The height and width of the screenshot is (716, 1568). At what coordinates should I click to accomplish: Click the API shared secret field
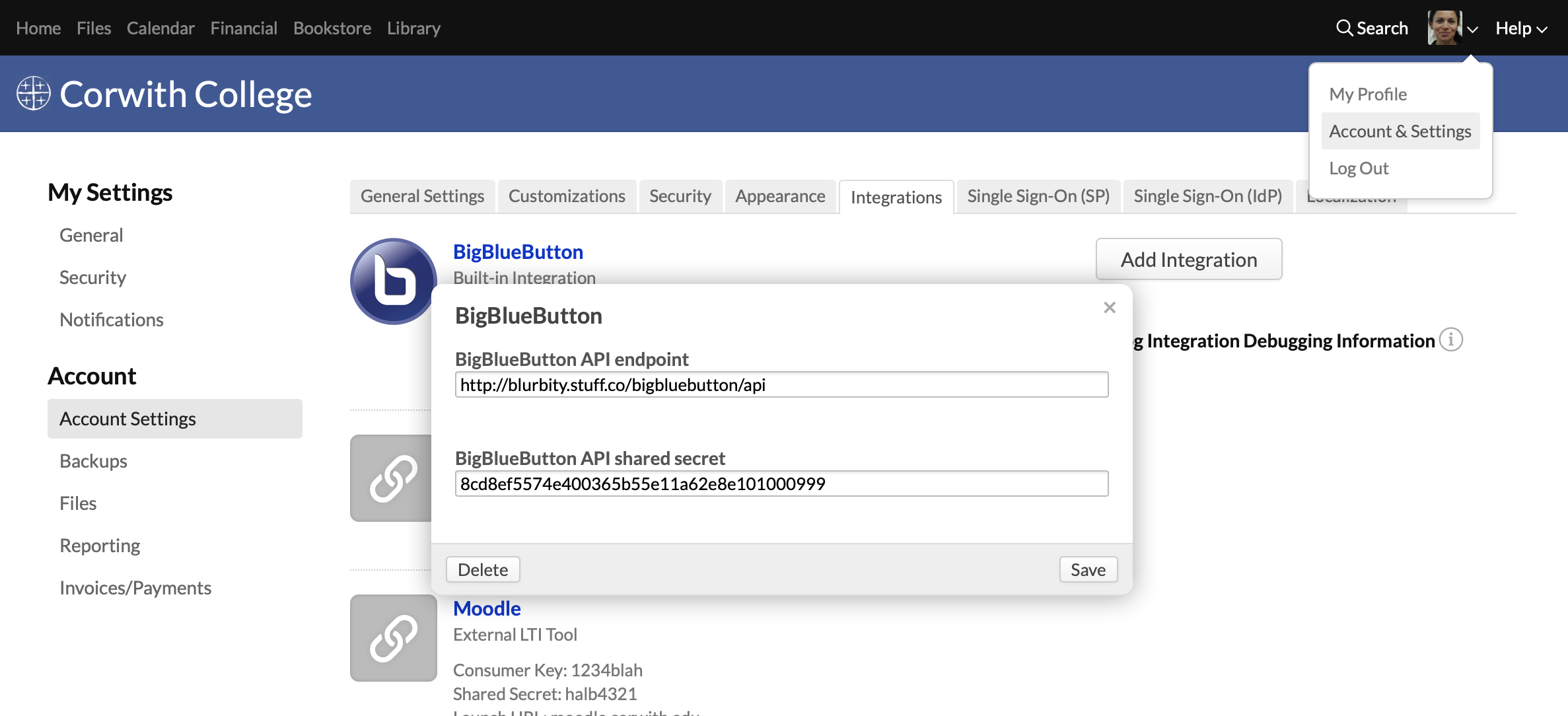[781, 483]
